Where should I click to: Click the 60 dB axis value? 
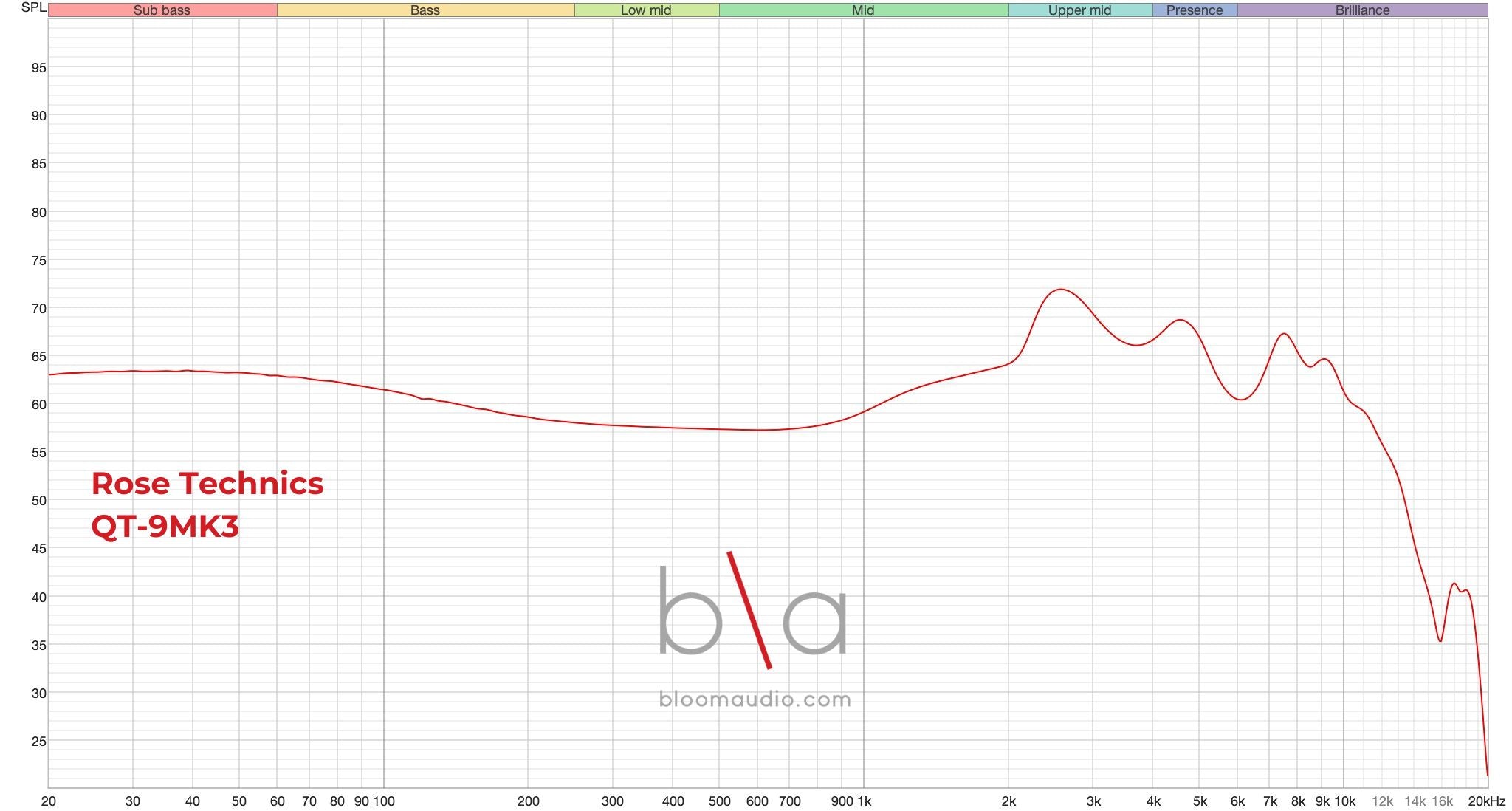coord(38,405)
